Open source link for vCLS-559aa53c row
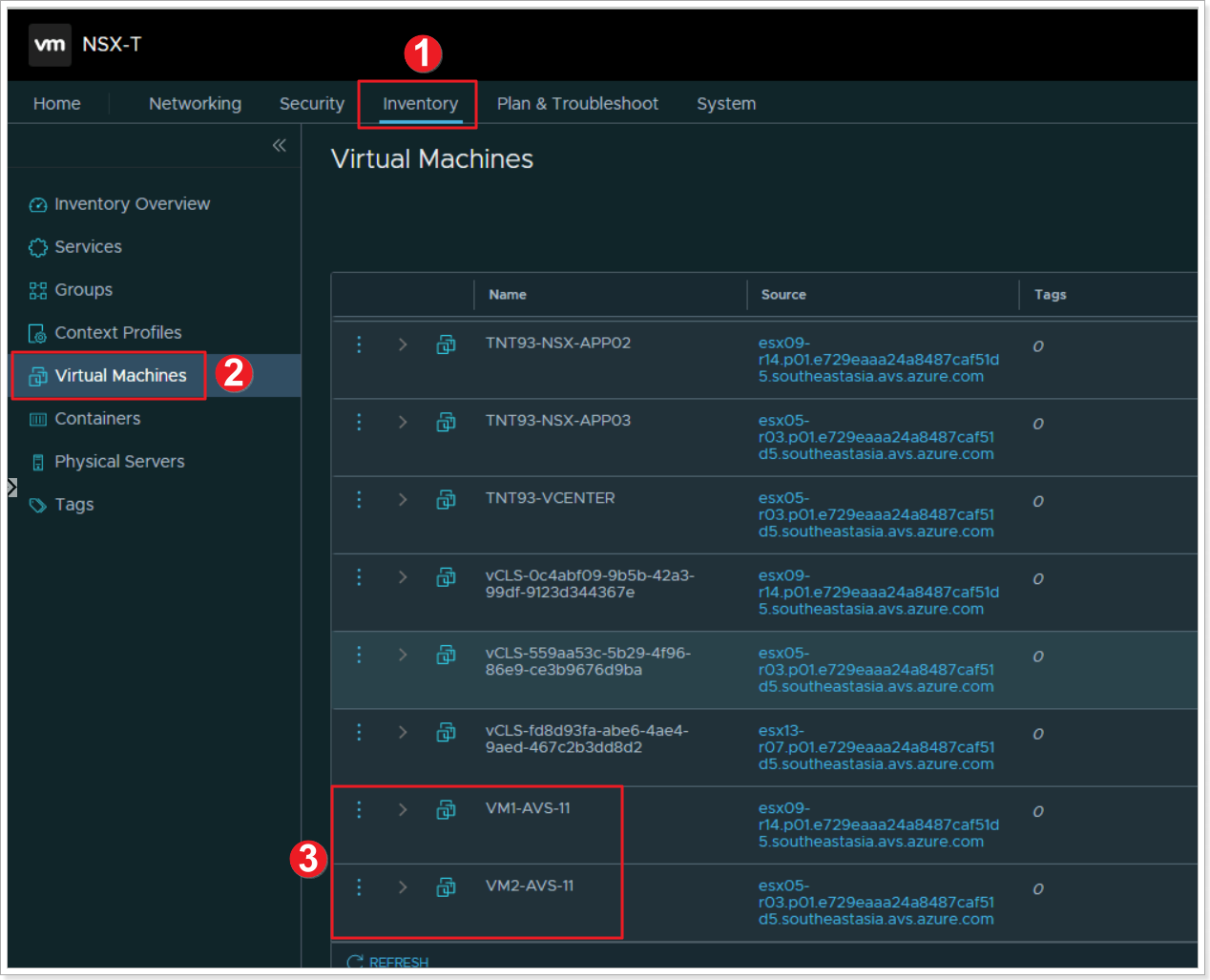Screen dimensions: 1210x980 [x=876, y=670]
